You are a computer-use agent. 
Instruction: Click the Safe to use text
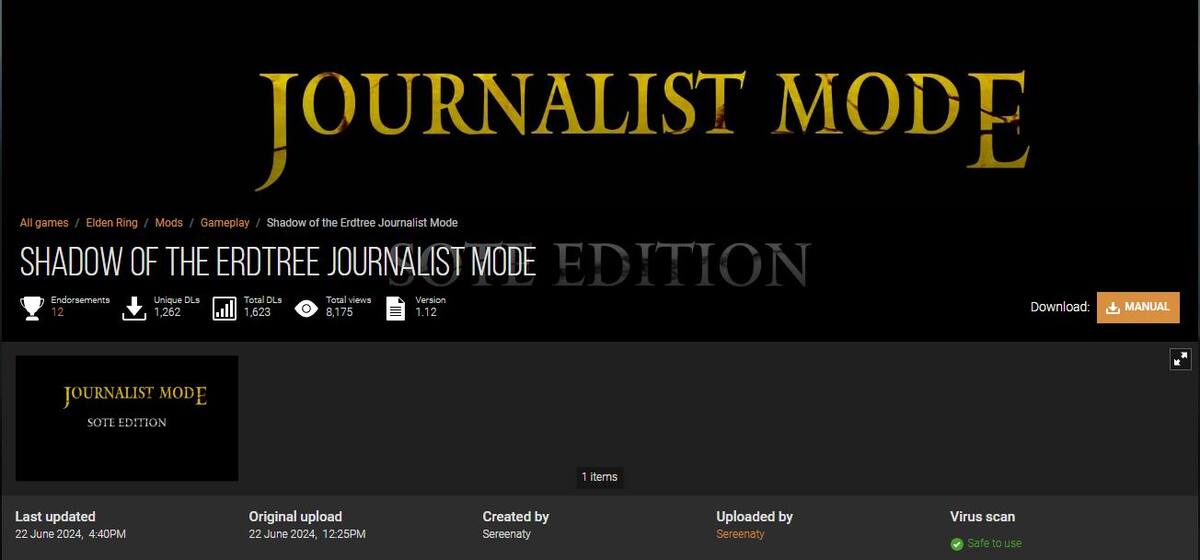pyautogui.click(x=994, y=543)
